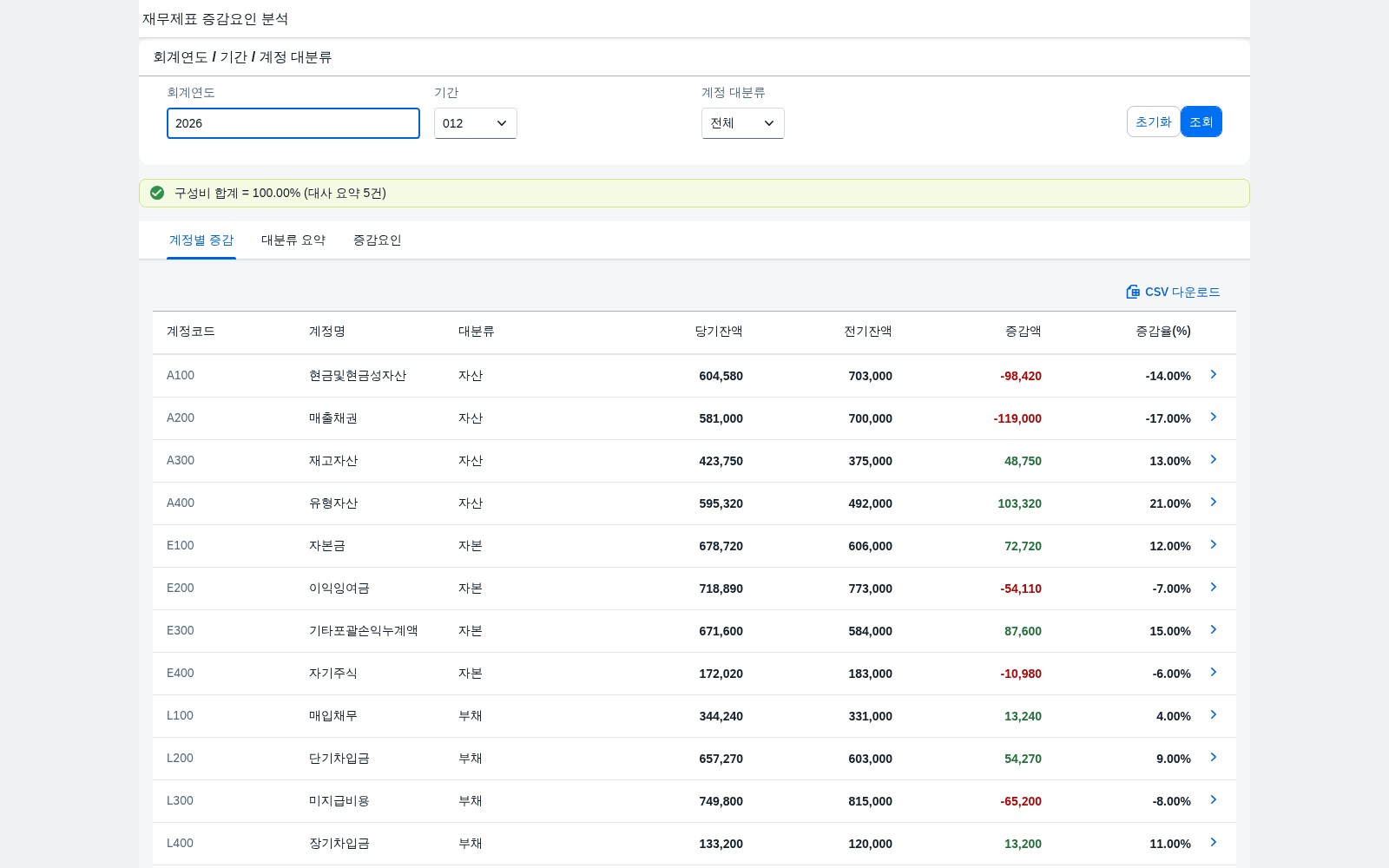Click the 계정코드 column header
This screenshot has height=868, width=1389.
pyautogui.click(x=191, y=332)
